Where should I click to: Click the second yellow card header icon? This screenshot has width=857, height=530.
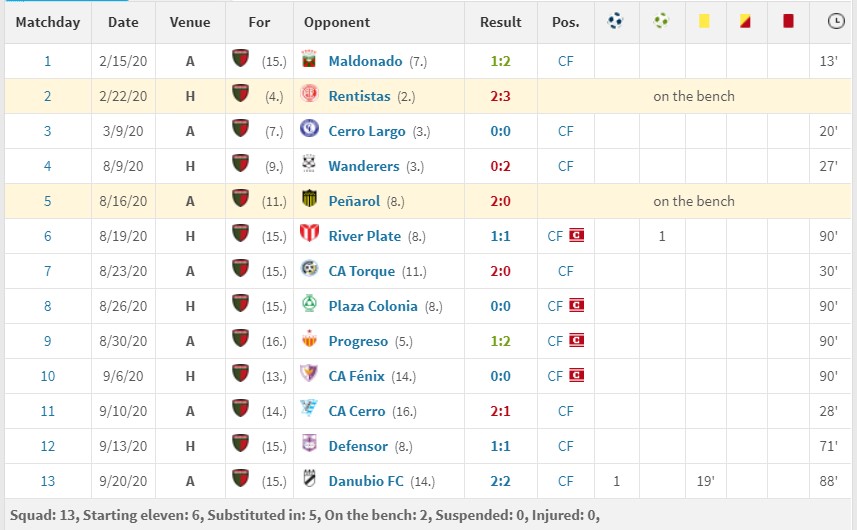coord(745,21)
